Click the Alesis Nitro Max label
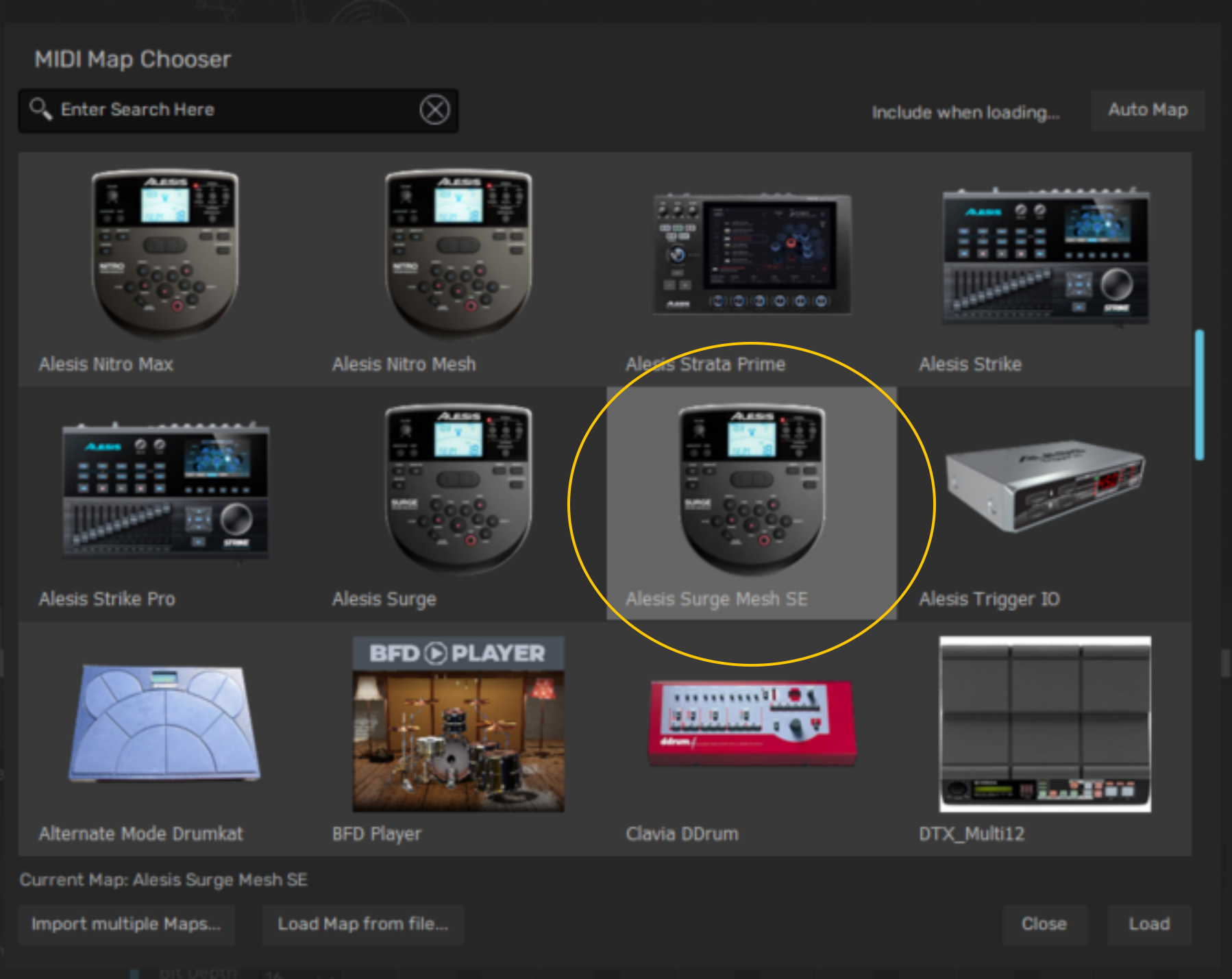The image size is (1232, 979). (106, 364)
